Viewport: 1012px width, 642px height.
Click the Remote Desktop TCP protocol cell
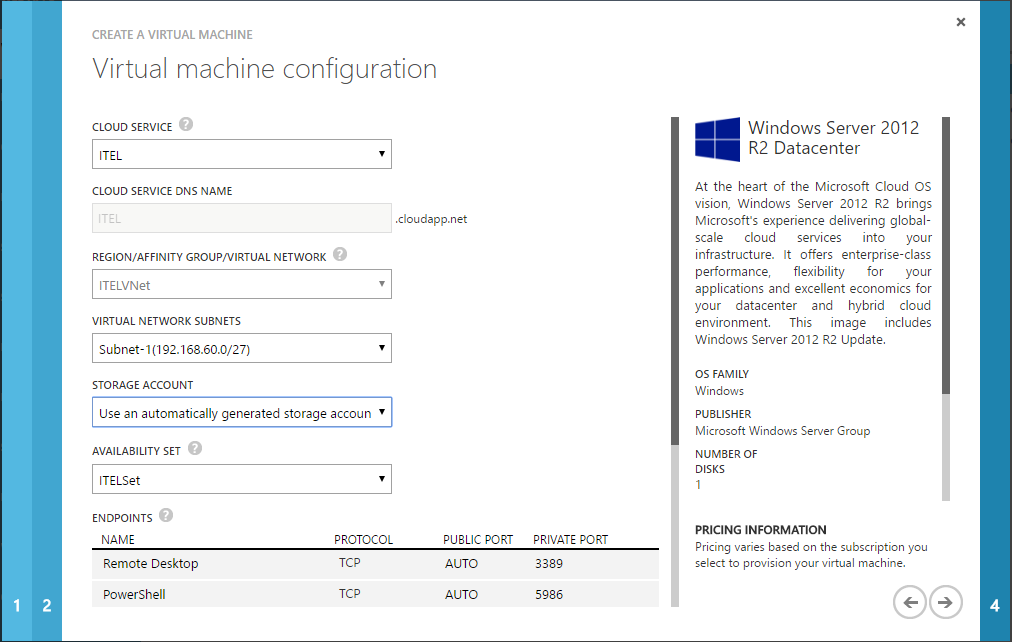point(349,563)
